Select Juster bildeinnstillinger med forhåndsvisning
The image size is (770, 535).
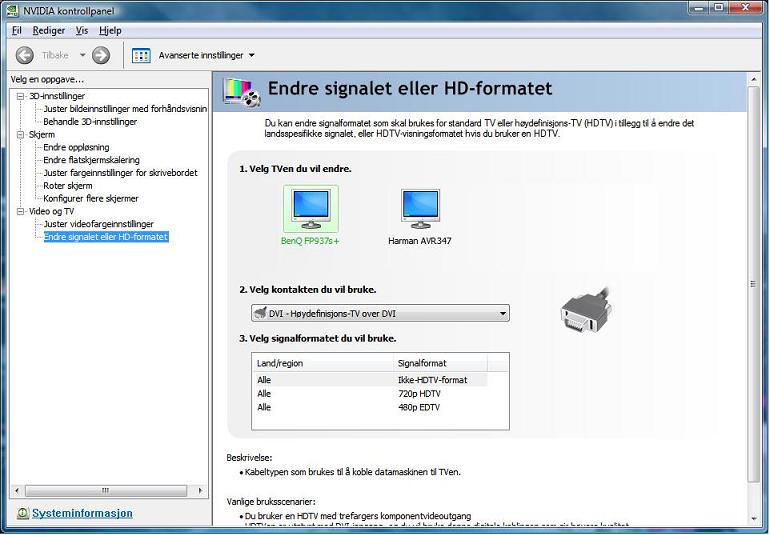[125, 109]
